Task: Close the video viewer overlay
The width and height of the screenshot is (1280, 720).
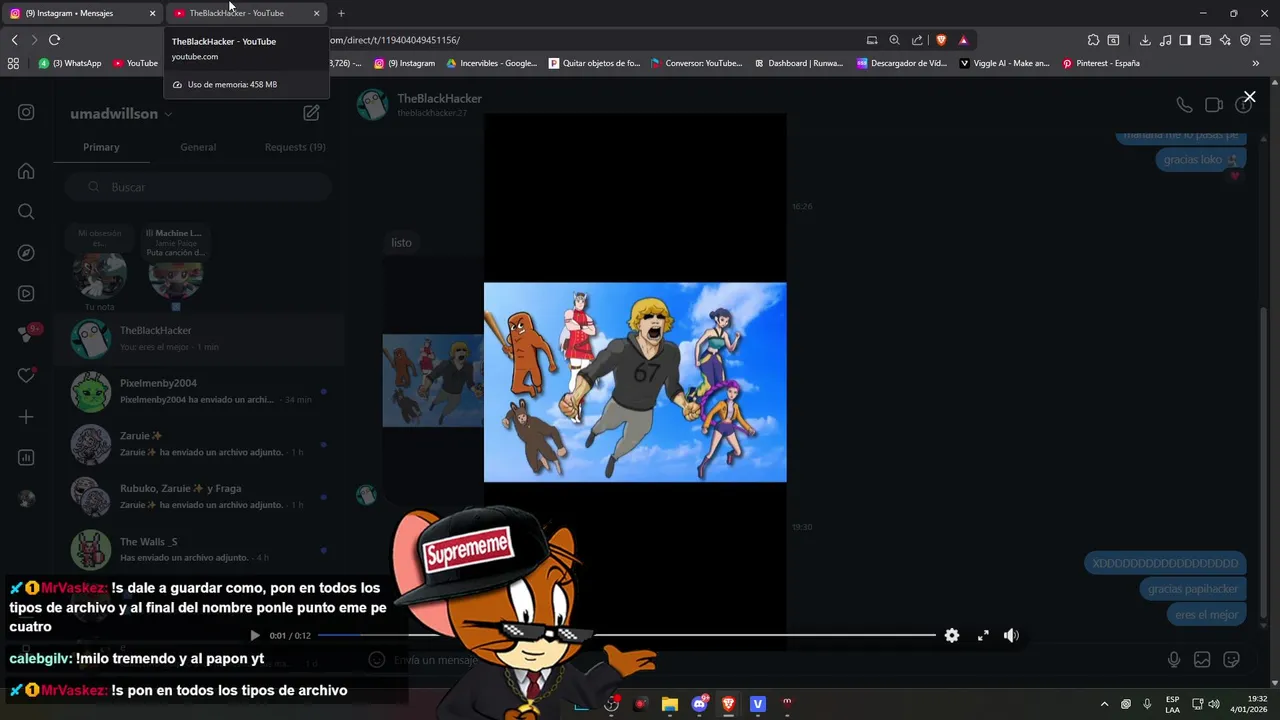Action: 1249,97
